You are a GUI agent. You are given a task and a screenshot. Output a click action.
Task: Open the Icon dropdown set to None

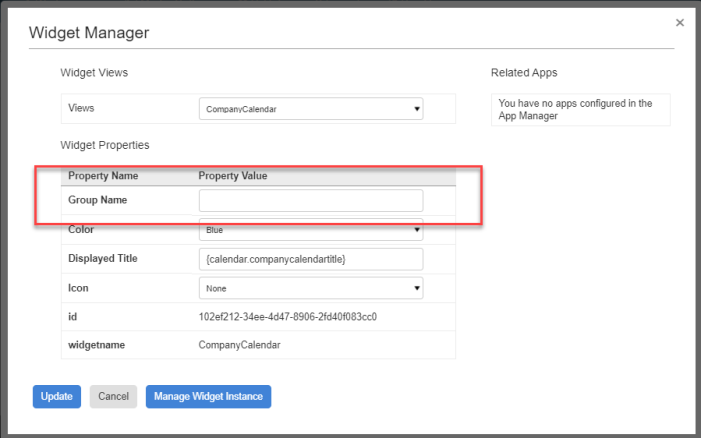311,288
